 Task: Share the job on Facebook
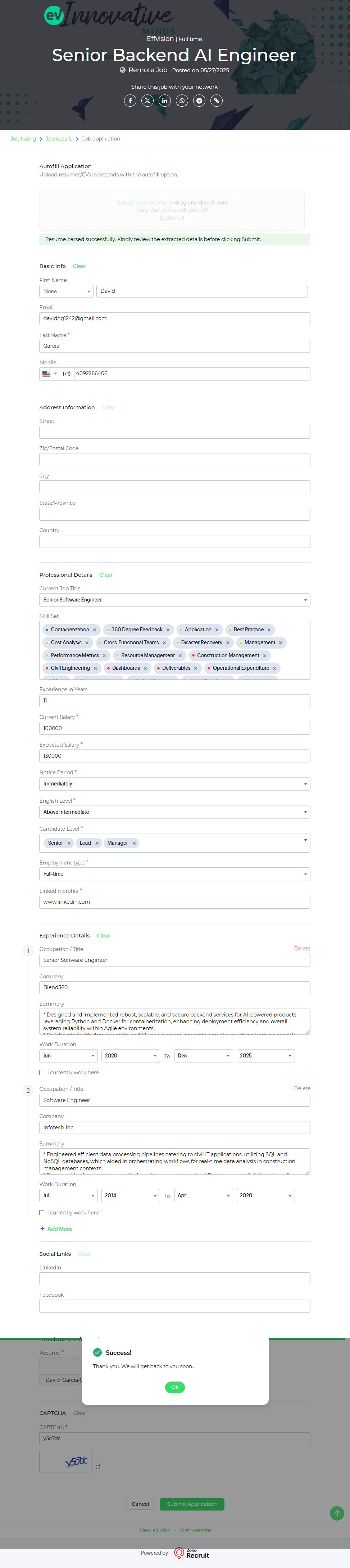[x=130, y=101]
